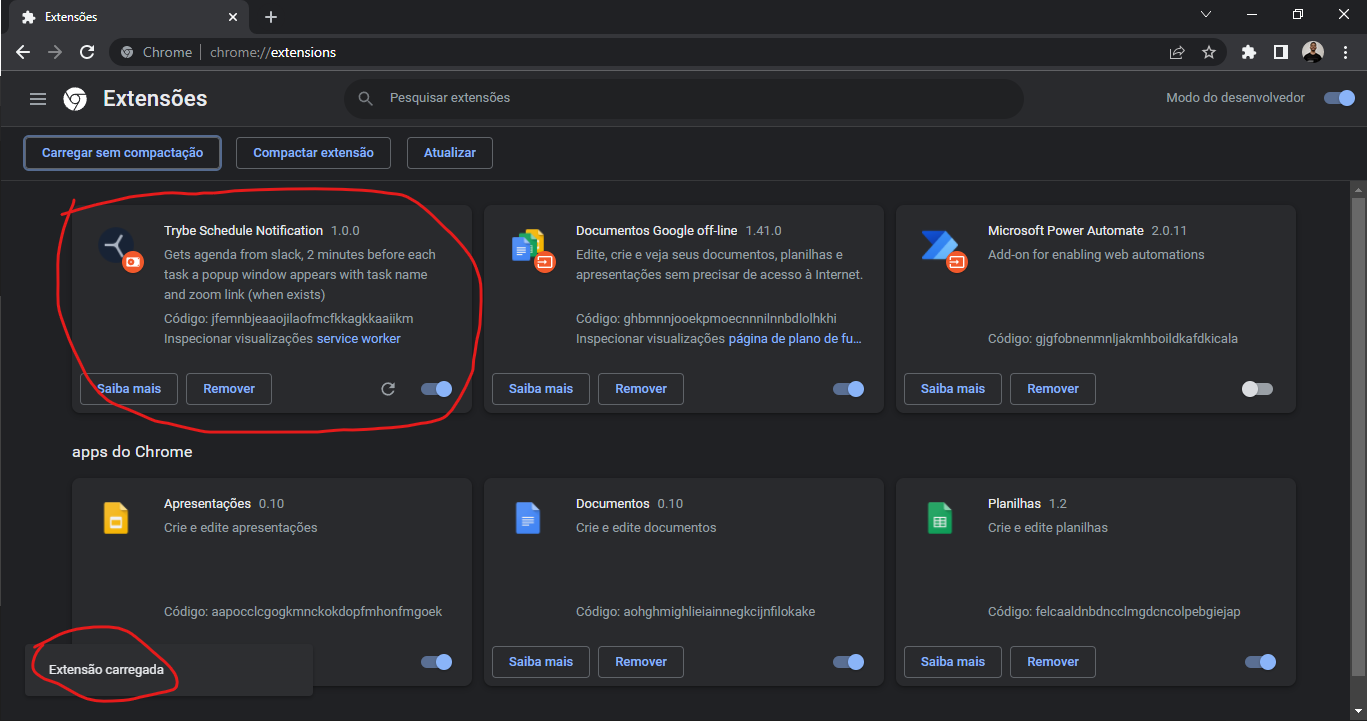Remove the Planilhas app
The image size is (1367, 721).
pyautogui.click(x=1053, y=662)
